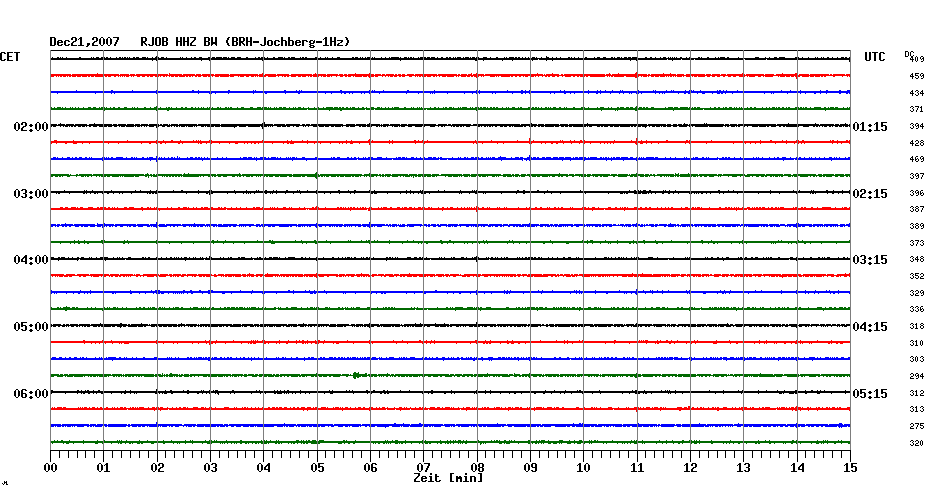930x494 pixels.
Task: Select DC value 329
Action: click(916, 293)
